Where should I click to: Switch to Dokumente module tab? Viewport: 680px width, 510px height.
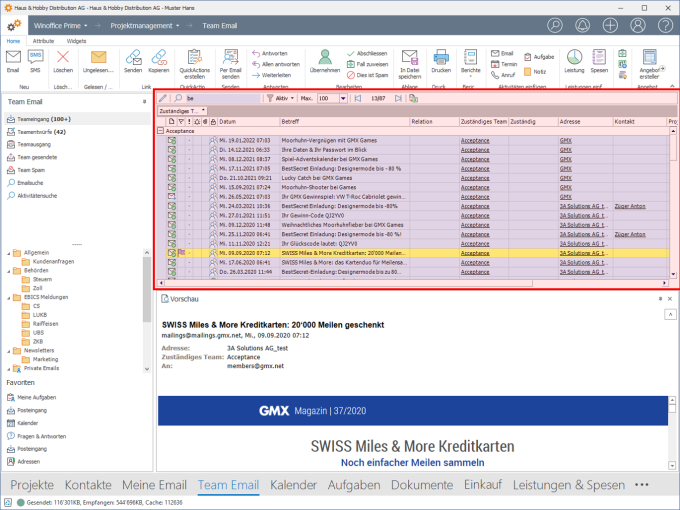coord(422,485)
